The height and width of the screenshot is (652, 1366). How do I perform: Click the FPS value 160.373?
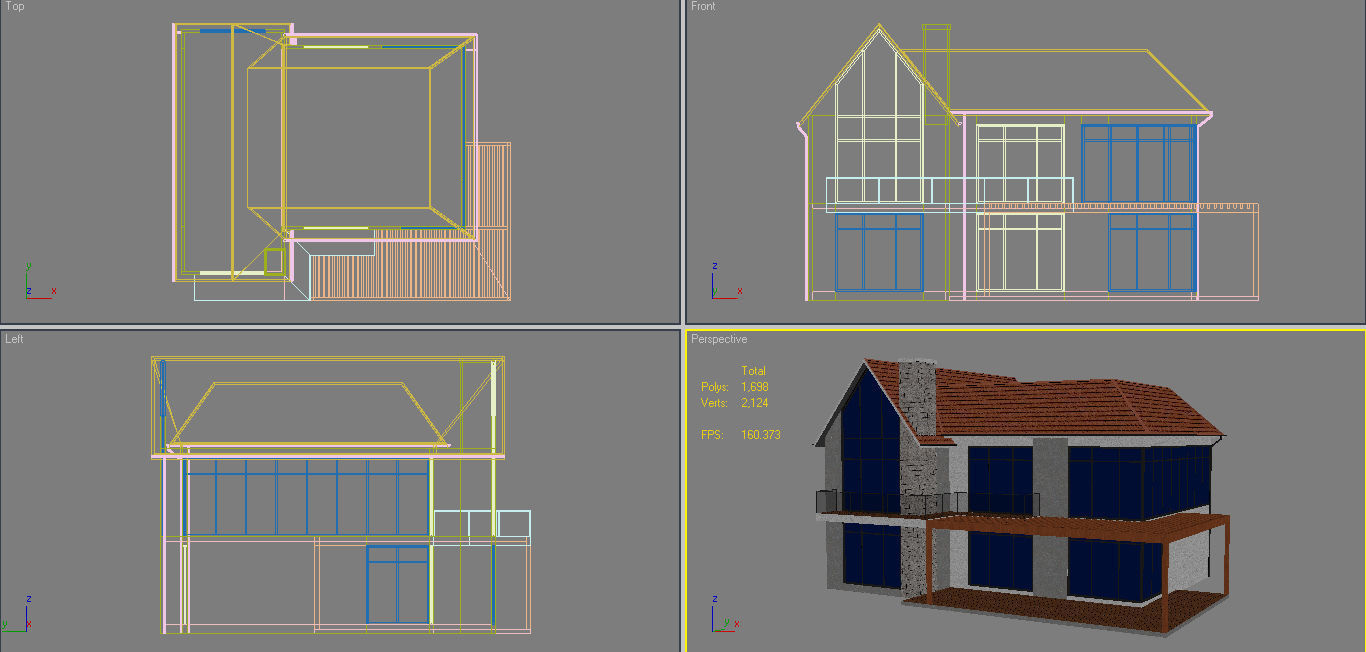point(761,435)
